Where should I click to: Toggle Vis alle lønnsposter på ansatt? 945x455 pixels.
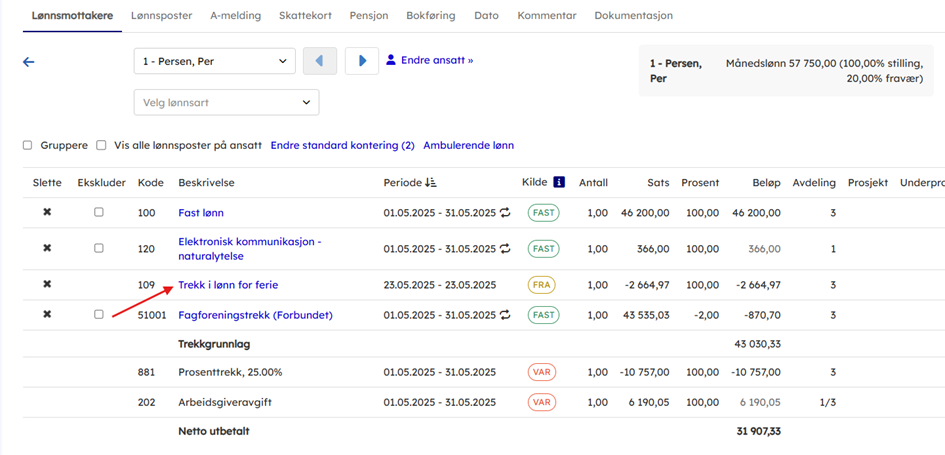click(x=101, y=146)
